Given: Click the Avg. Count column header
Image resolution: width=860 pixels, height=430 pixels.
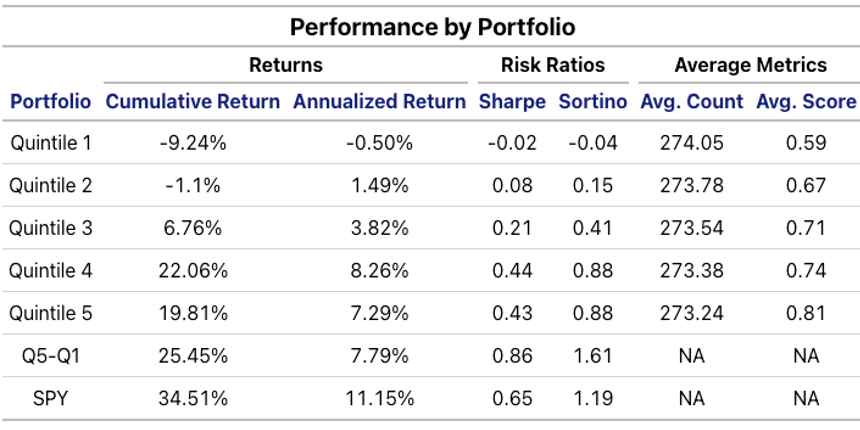Looking at the screenshot, I should (691, 102).
